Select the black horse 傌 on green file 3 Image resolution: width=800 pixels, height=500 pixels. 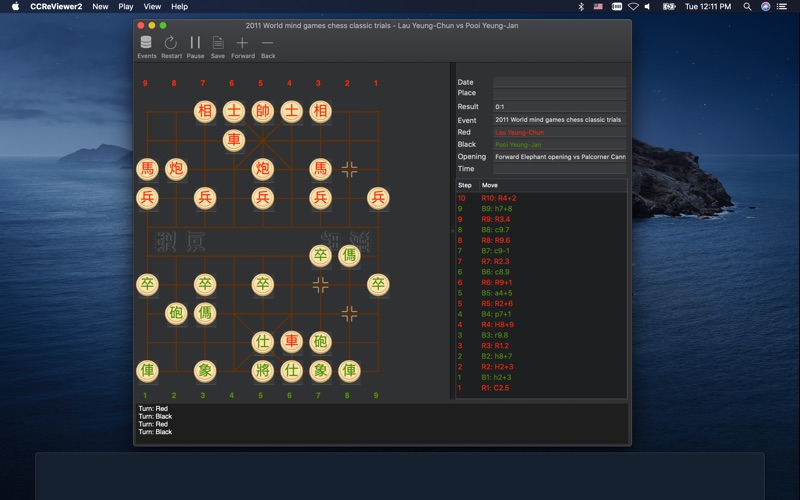205,313
